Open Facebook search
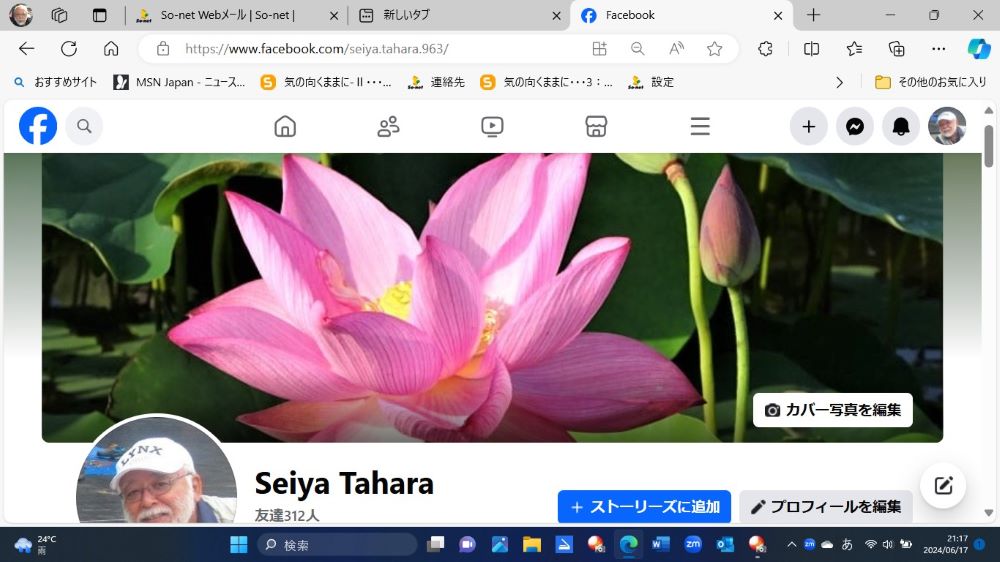The image size is (1000, 562). [84, 126]
